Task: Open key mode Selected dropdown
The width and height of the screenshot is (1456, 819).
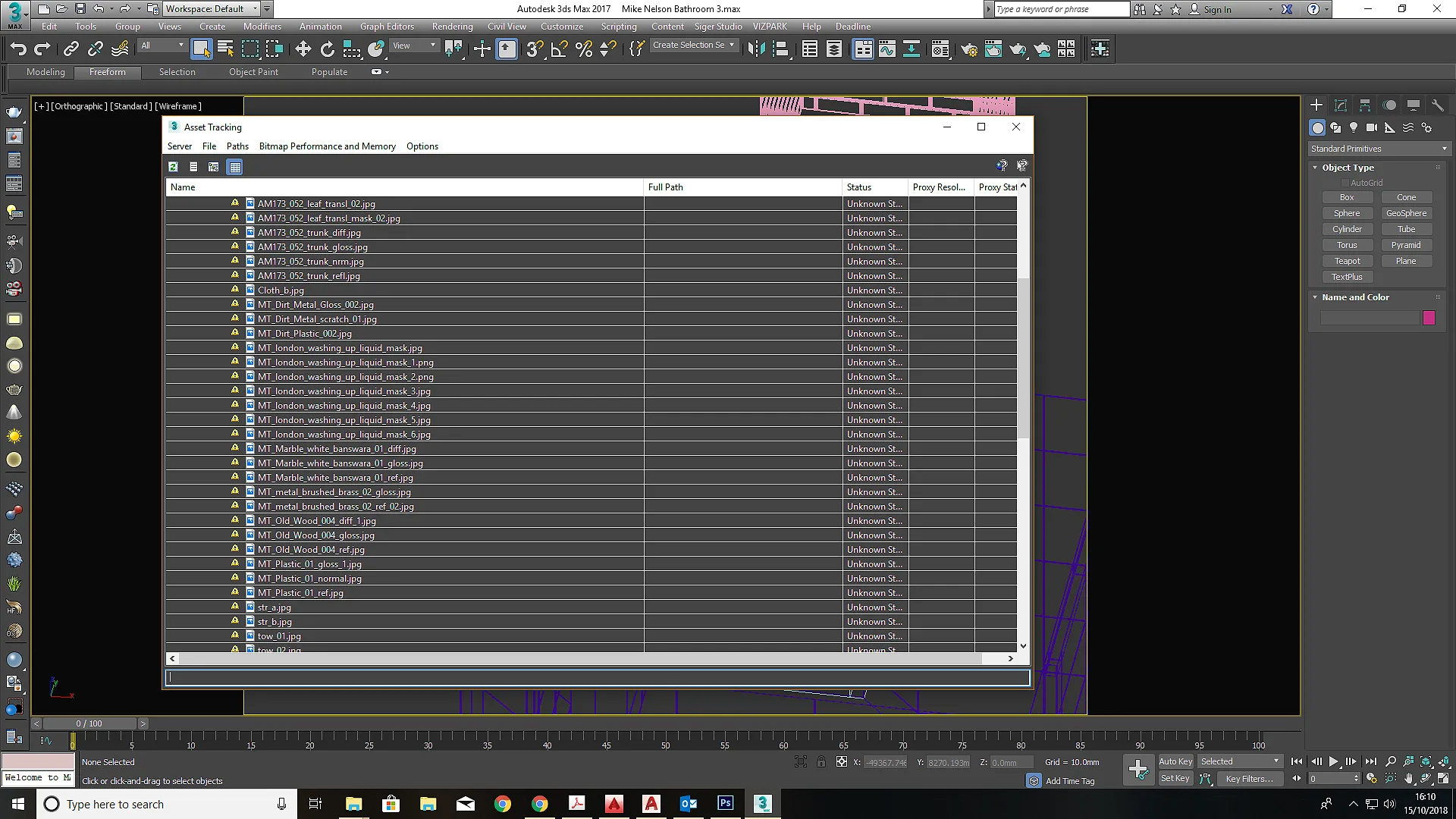Action: [1240, 761]
